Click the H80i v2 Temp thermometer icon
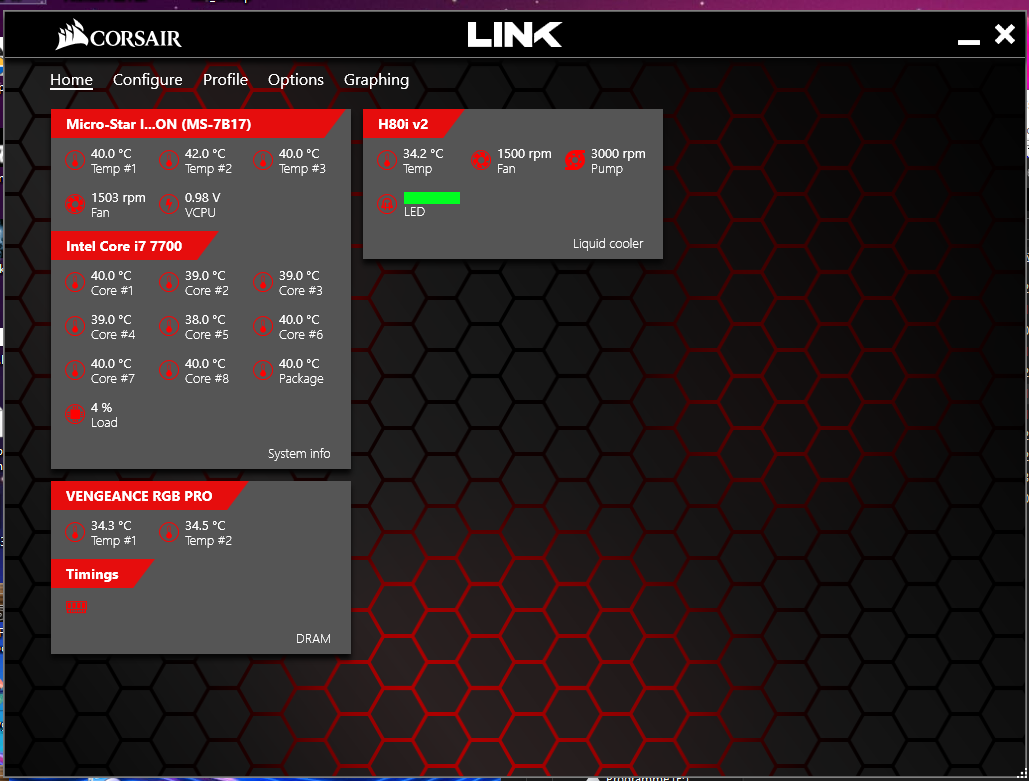The width and height of the screenshot is (1029, 781). click(x=387, y=160)
